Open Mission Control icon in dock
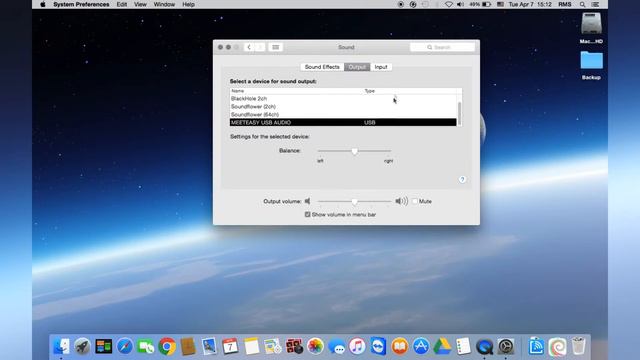Image resolution: width=640 pixels, height=360 pixels. click(x=104, y=346)
